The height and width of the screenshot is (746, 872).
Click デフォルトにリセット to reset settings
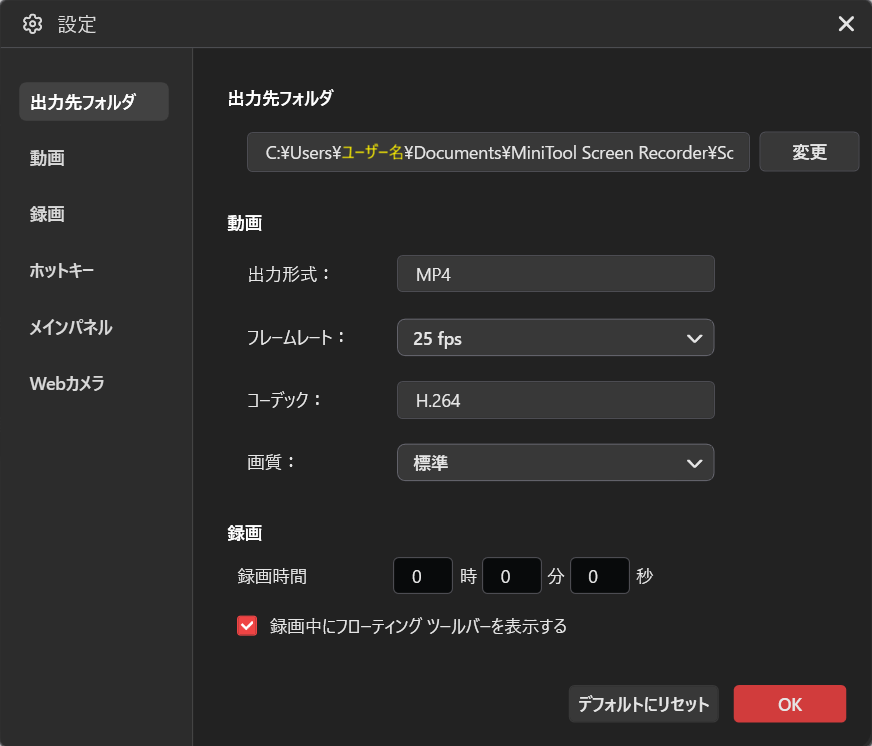[x=643, y=703]
